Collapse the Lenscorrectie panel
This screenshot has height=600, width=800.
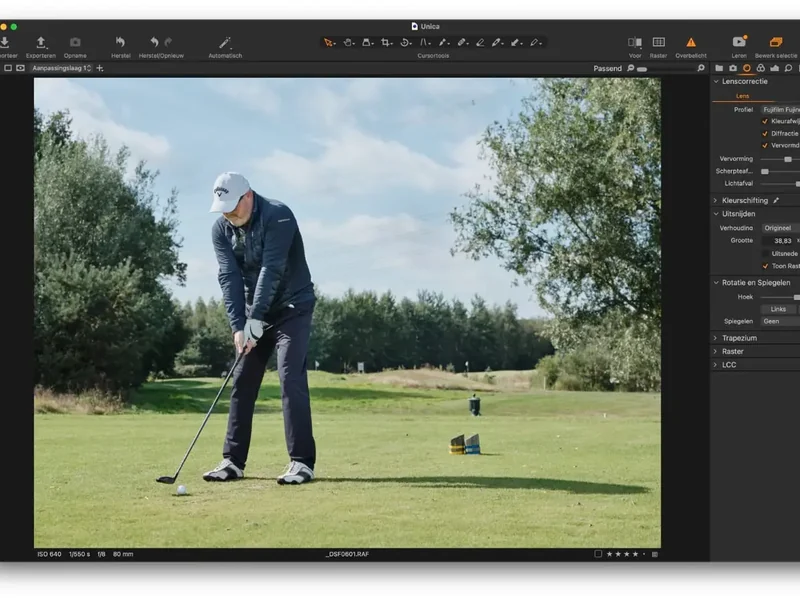716,81
